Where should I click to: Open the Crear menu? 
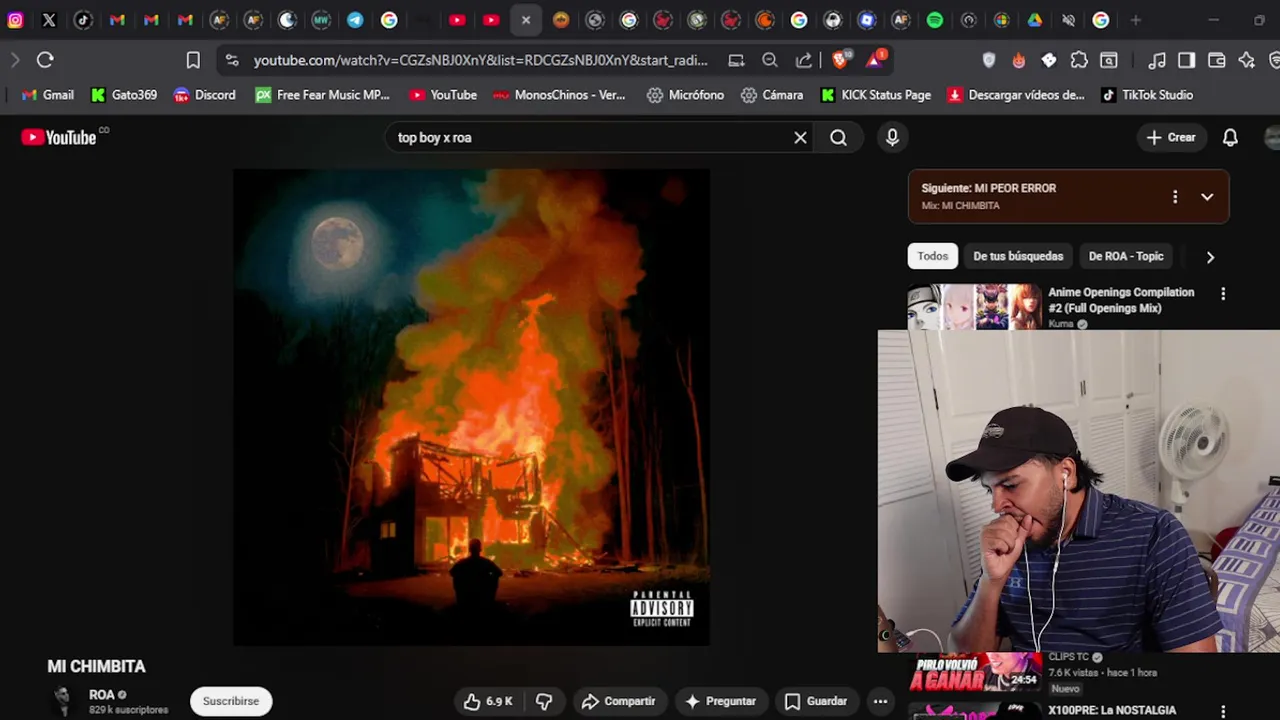1171,138
